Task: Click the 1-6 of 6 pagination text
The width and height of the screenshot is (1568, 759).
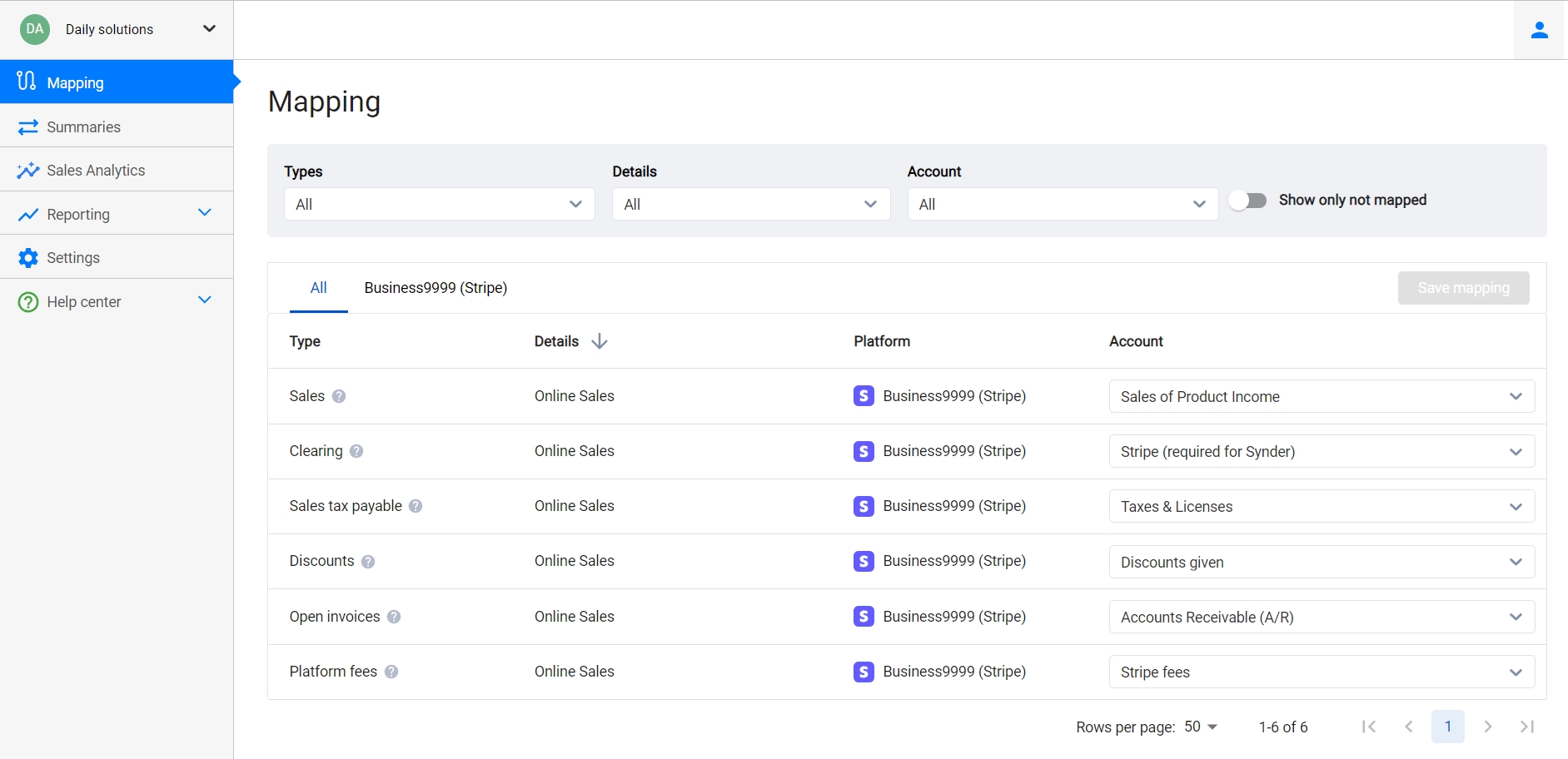Action: [1283, 727]
